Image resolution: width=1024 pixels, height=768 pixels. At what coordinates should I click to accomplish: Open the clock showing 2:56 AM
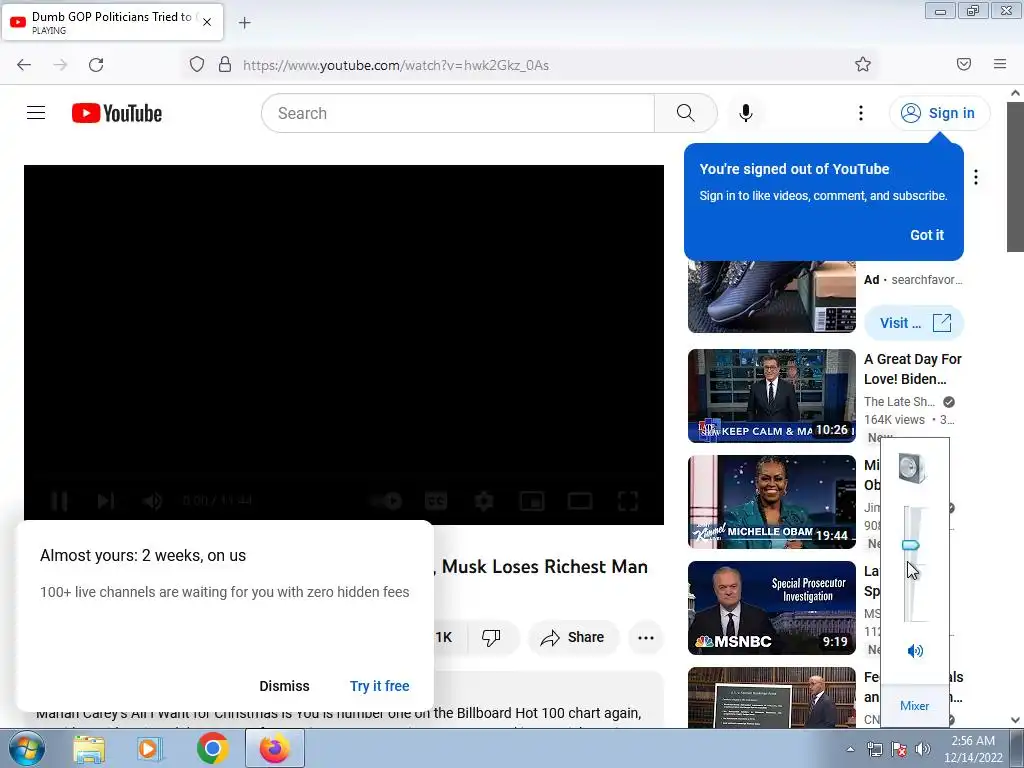(973, 749)
